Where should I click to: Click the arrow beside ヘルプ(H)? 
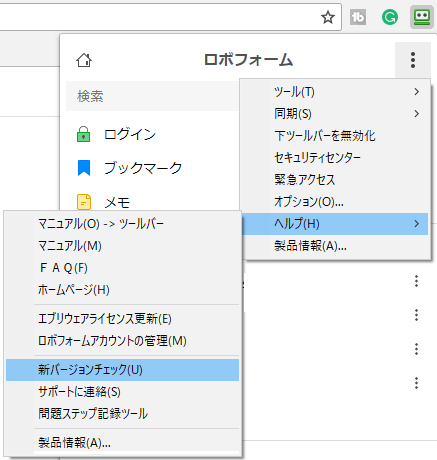tap(417, 224)
